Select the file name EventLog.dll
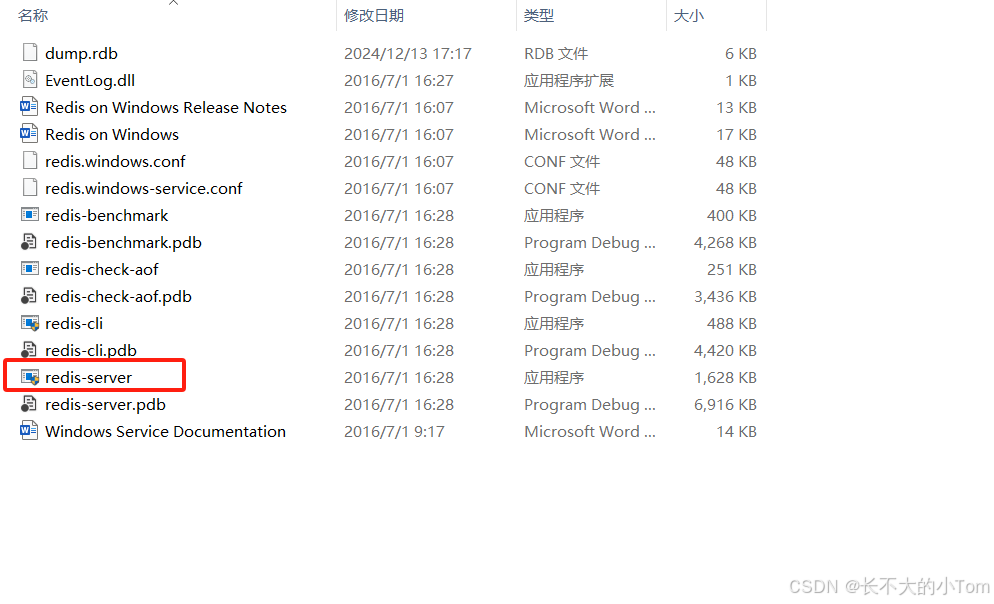 point(90,80)
